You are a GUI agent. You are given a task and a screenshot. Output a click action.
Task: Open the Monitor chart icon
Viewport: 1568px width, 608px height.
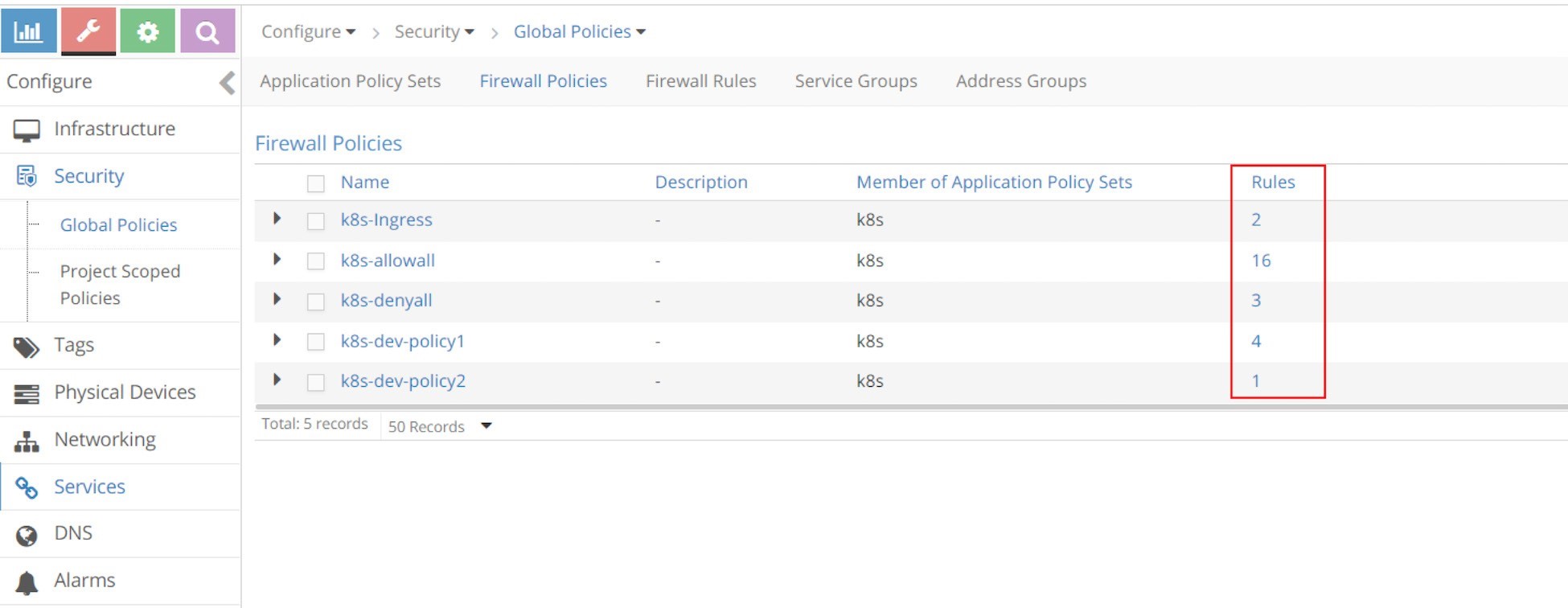click(x=29, y=31)
